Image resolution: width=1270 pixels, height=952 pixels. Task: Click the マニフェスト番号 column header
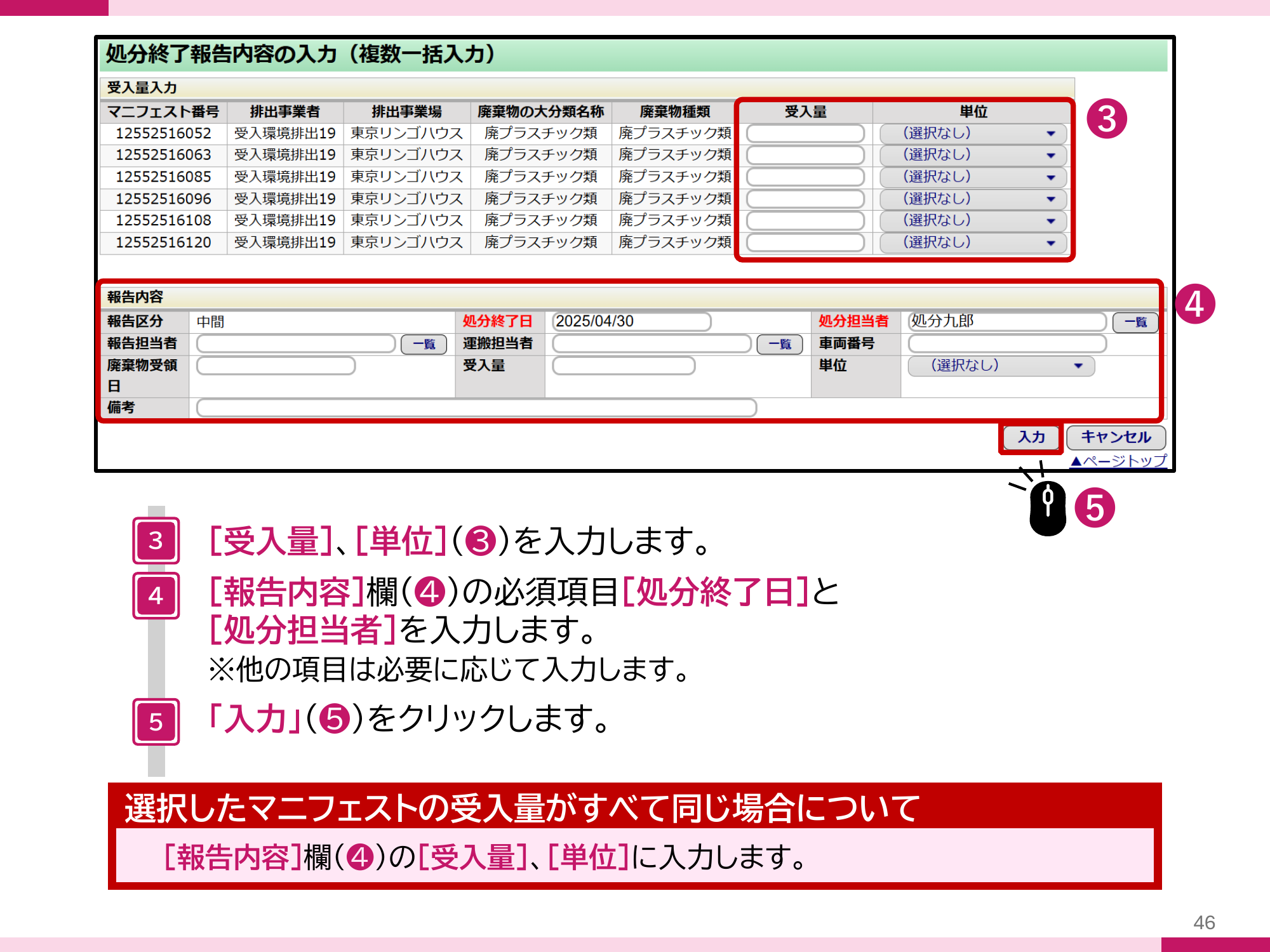click(163, 112)
